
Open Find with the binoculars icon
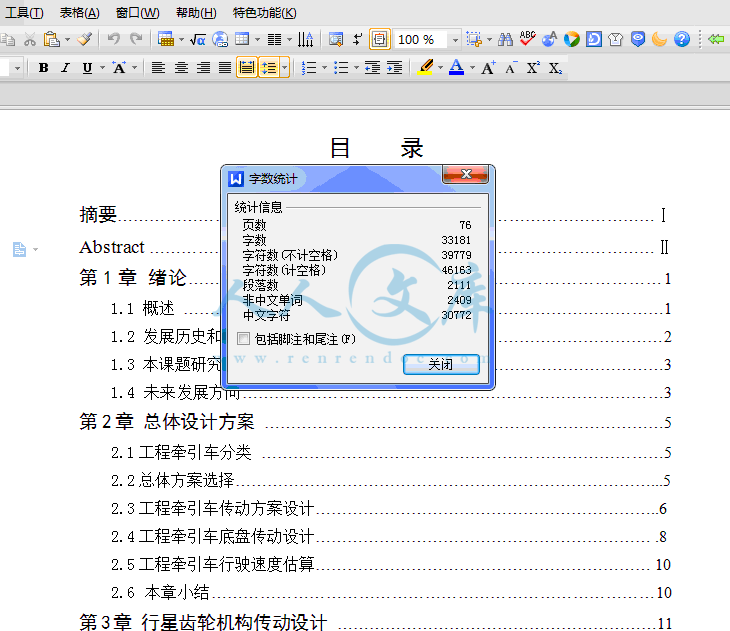pyautogui.click(x=505, y=40)
